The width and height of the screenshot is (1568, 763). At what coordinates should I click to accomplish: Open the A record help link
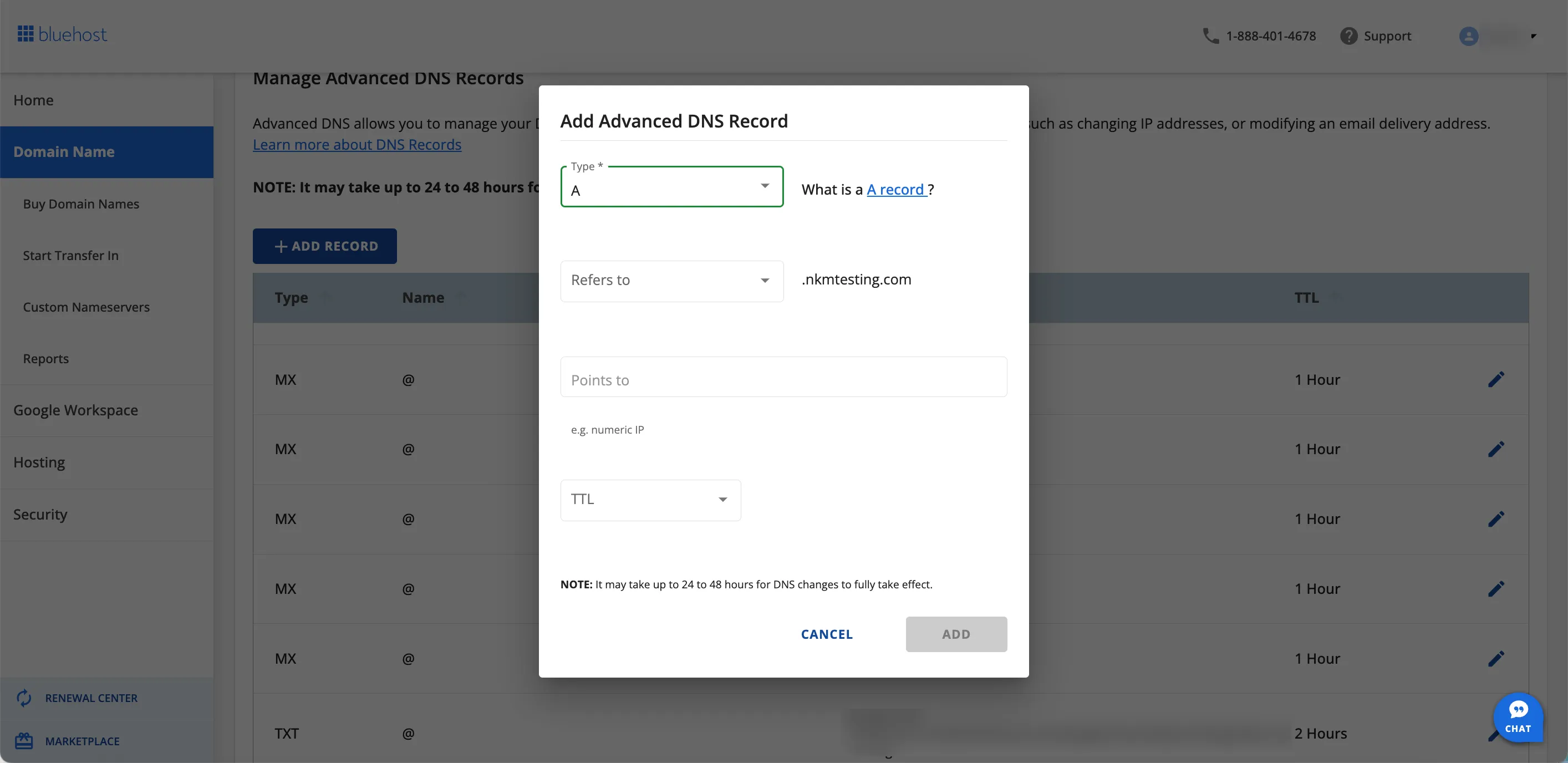(x=895, y=190)
